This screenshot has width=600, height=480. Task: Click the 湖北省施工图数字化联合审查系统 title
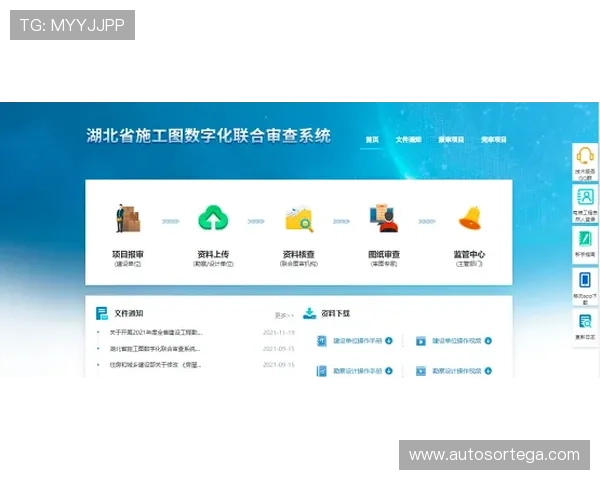(x=209, y=136)
